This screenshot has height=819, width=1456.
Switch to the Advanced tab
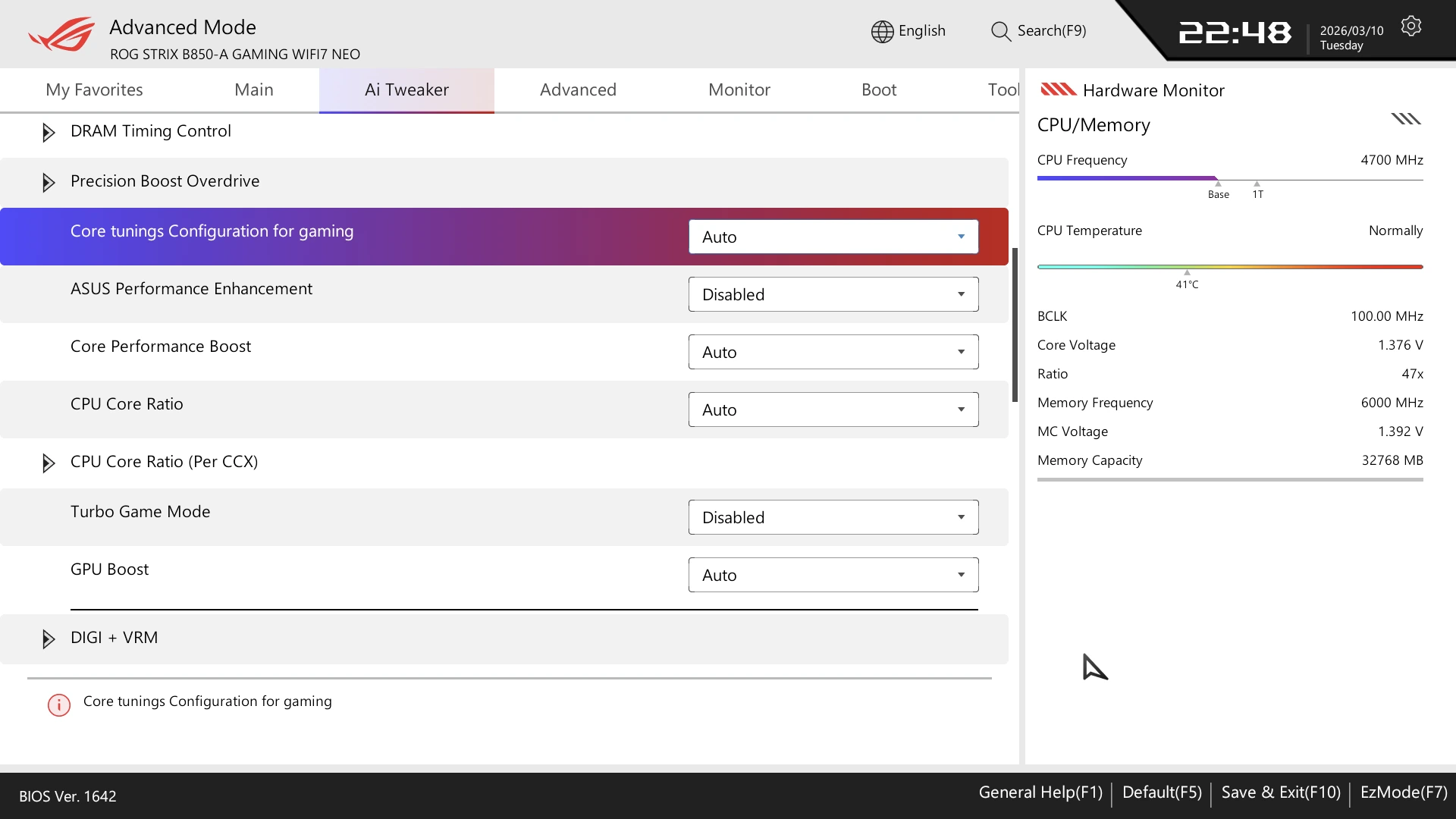(578, 89)
